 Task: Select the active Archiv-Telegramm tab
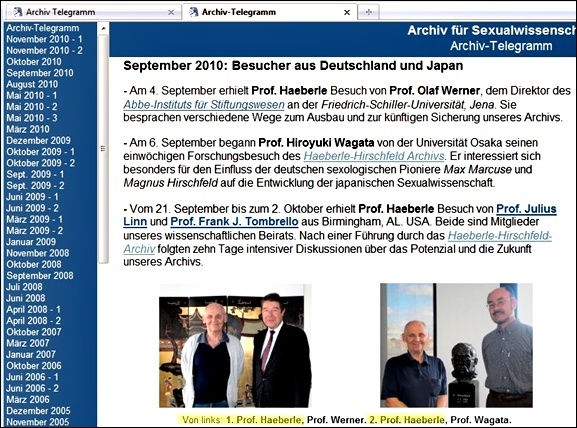coord(269,12)
